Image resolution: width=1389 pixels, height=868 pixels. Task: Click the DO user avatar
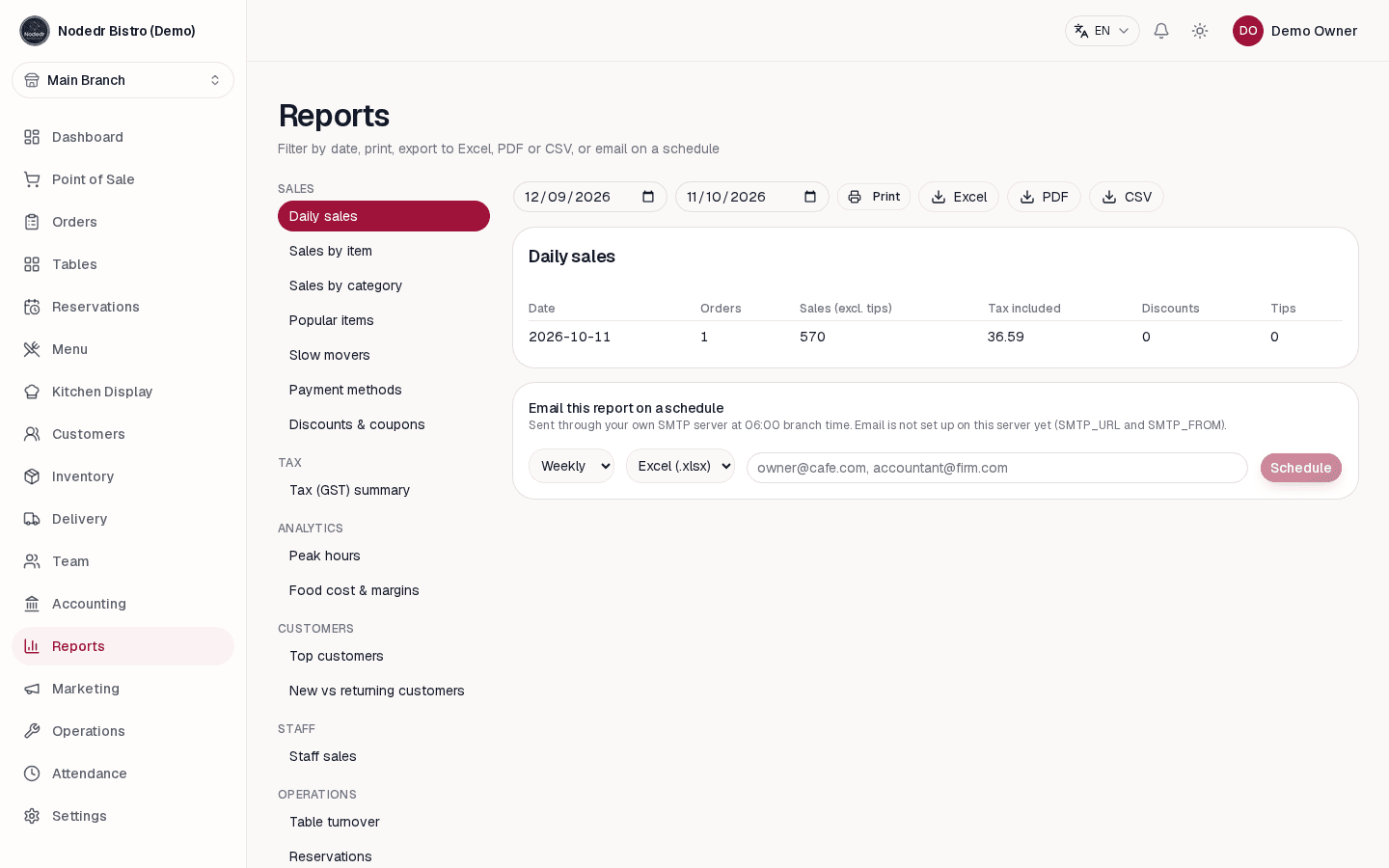pos(1248,31)
